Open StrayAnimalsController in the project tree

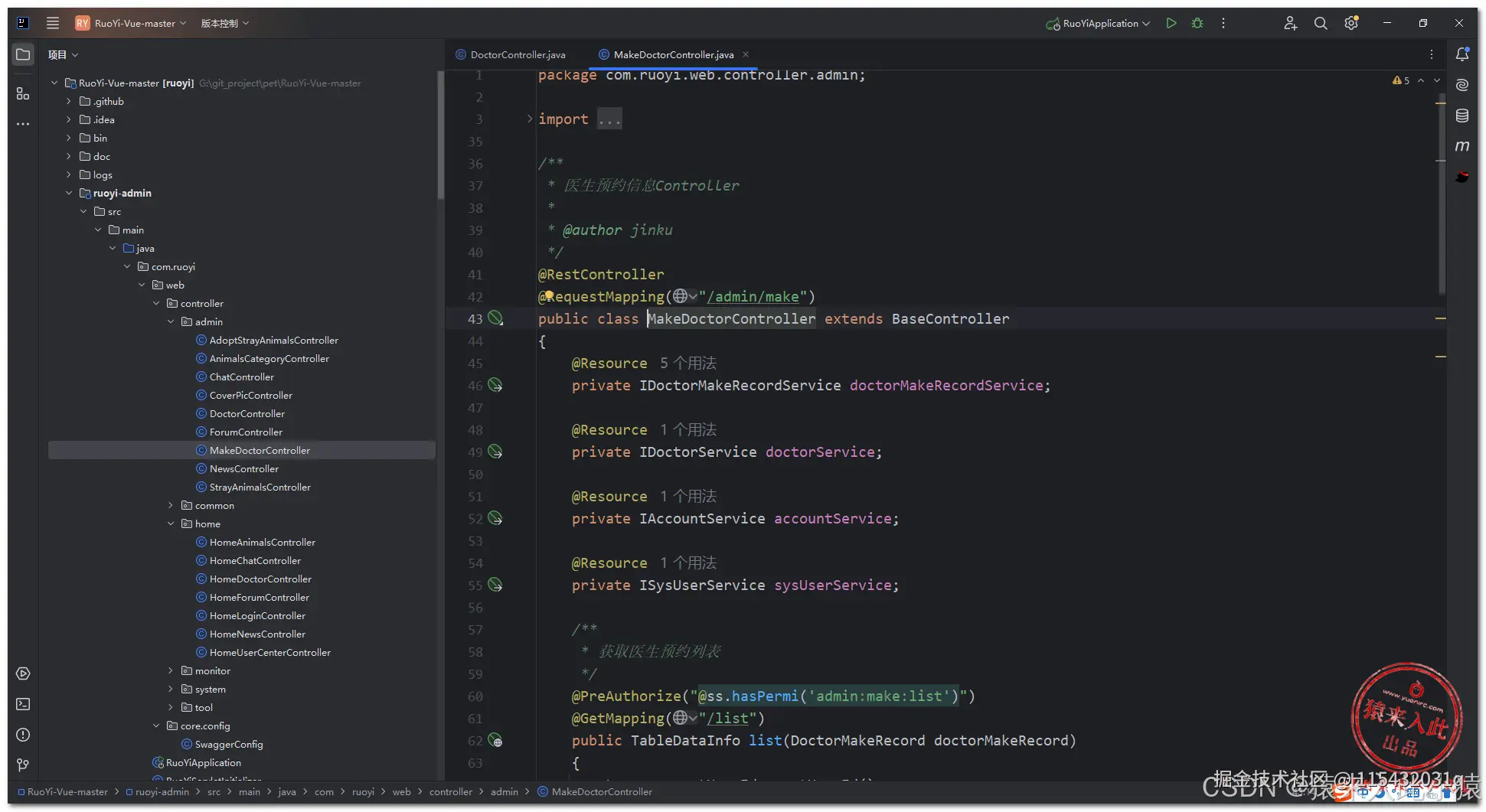pyautogui.click(x=260, y=487)
